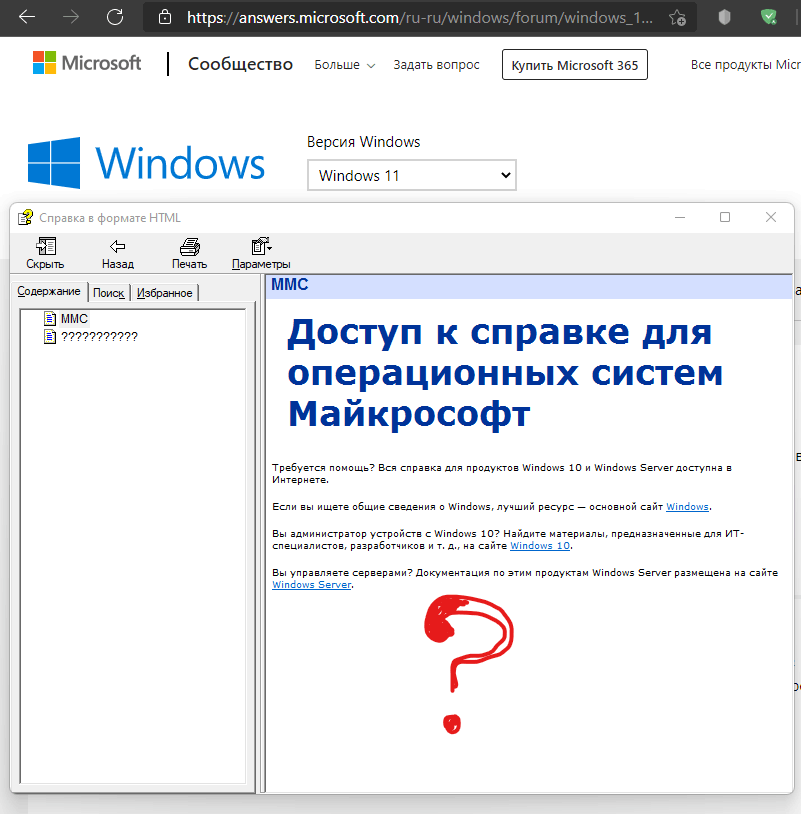Switch to the Избранное tab
The width and height of the screenshot is (801, 814).
click(x=164, y=293)
